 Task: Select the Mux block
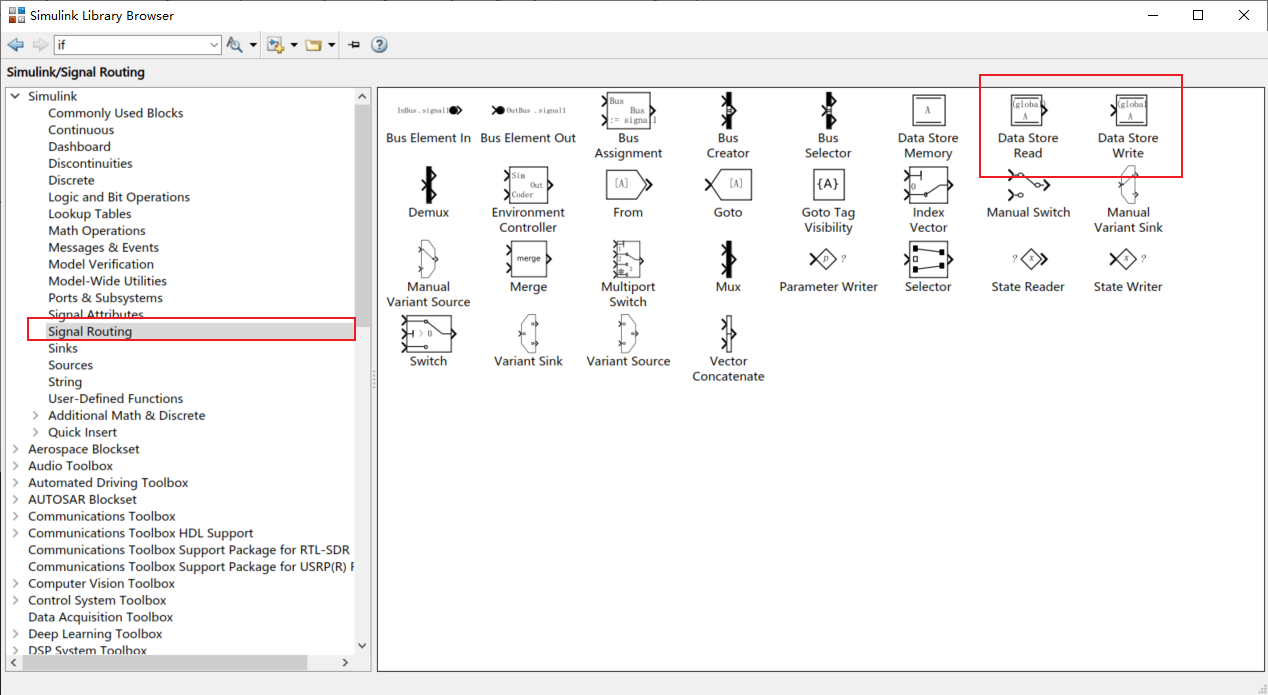pyautogui.click(x=728, y=260)
